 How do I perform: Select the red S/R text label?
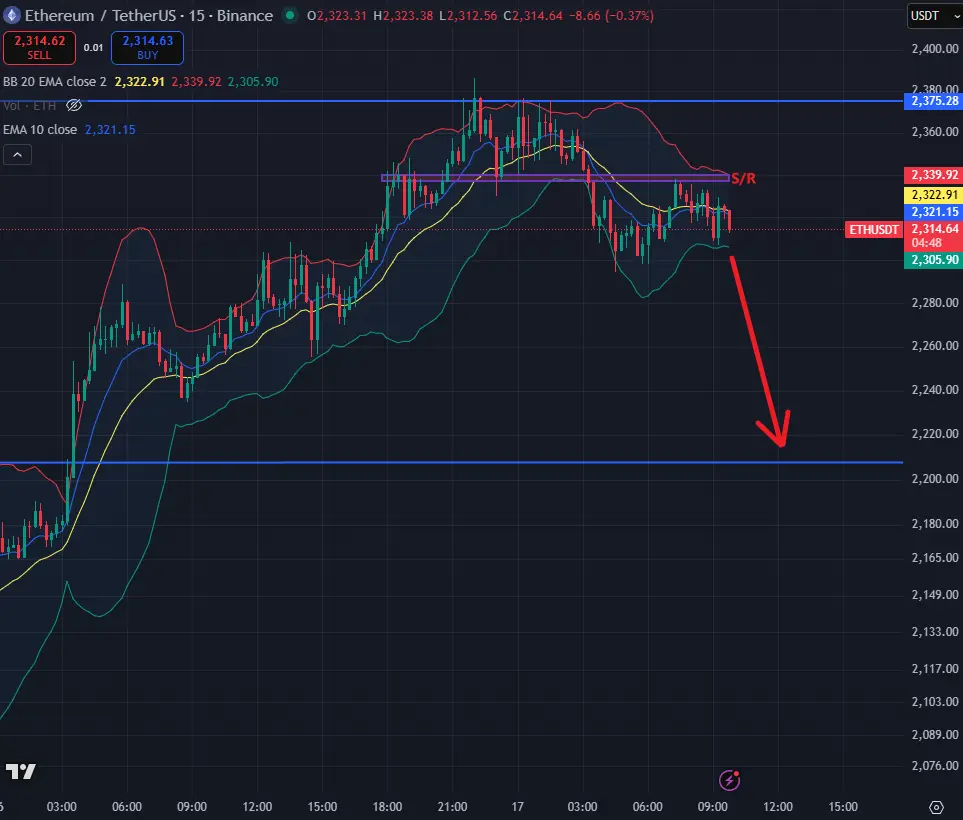743,179
